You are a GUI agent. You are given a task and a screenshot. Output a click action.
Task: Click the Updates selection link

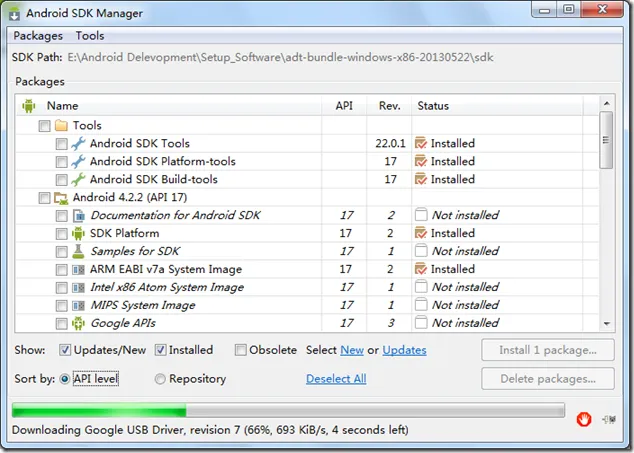coord(404,350)
